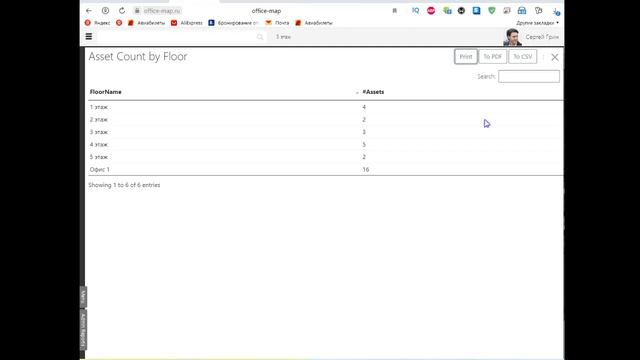
Task: Open the Почта bookmark
Action: click(277, 23)
